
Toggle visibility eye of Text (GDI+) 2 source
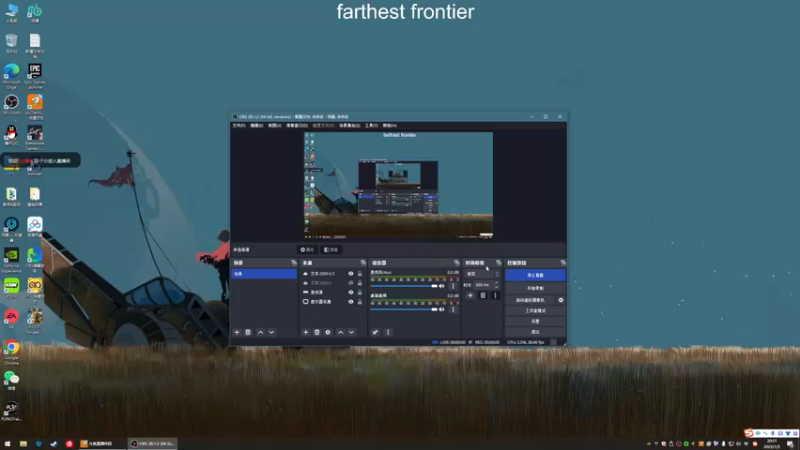tap(351, 274)
